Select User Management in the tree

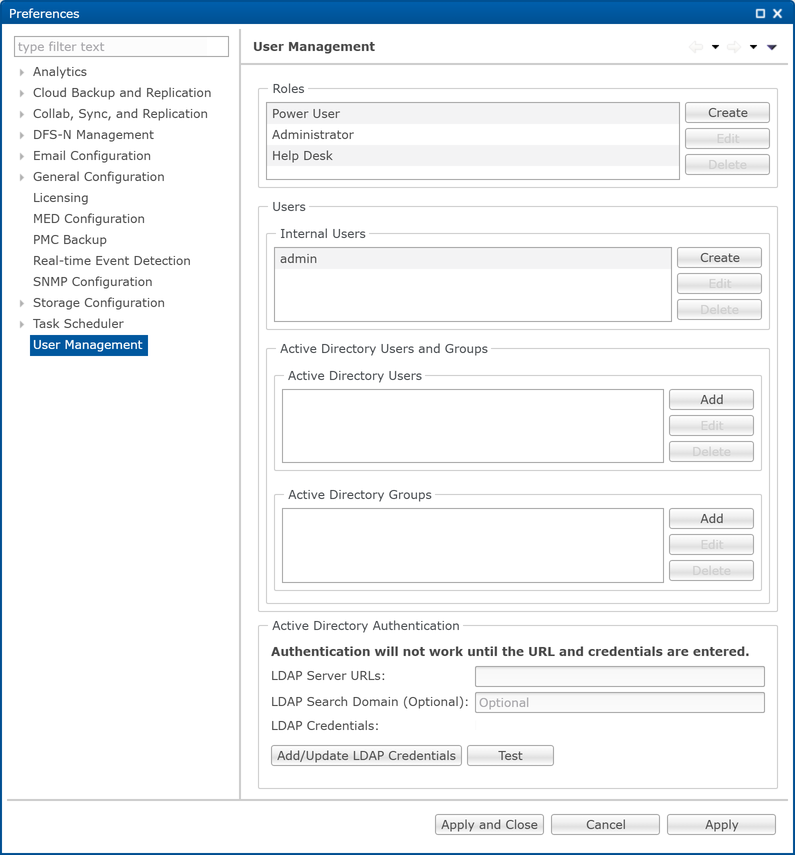(x=88, y=345)
